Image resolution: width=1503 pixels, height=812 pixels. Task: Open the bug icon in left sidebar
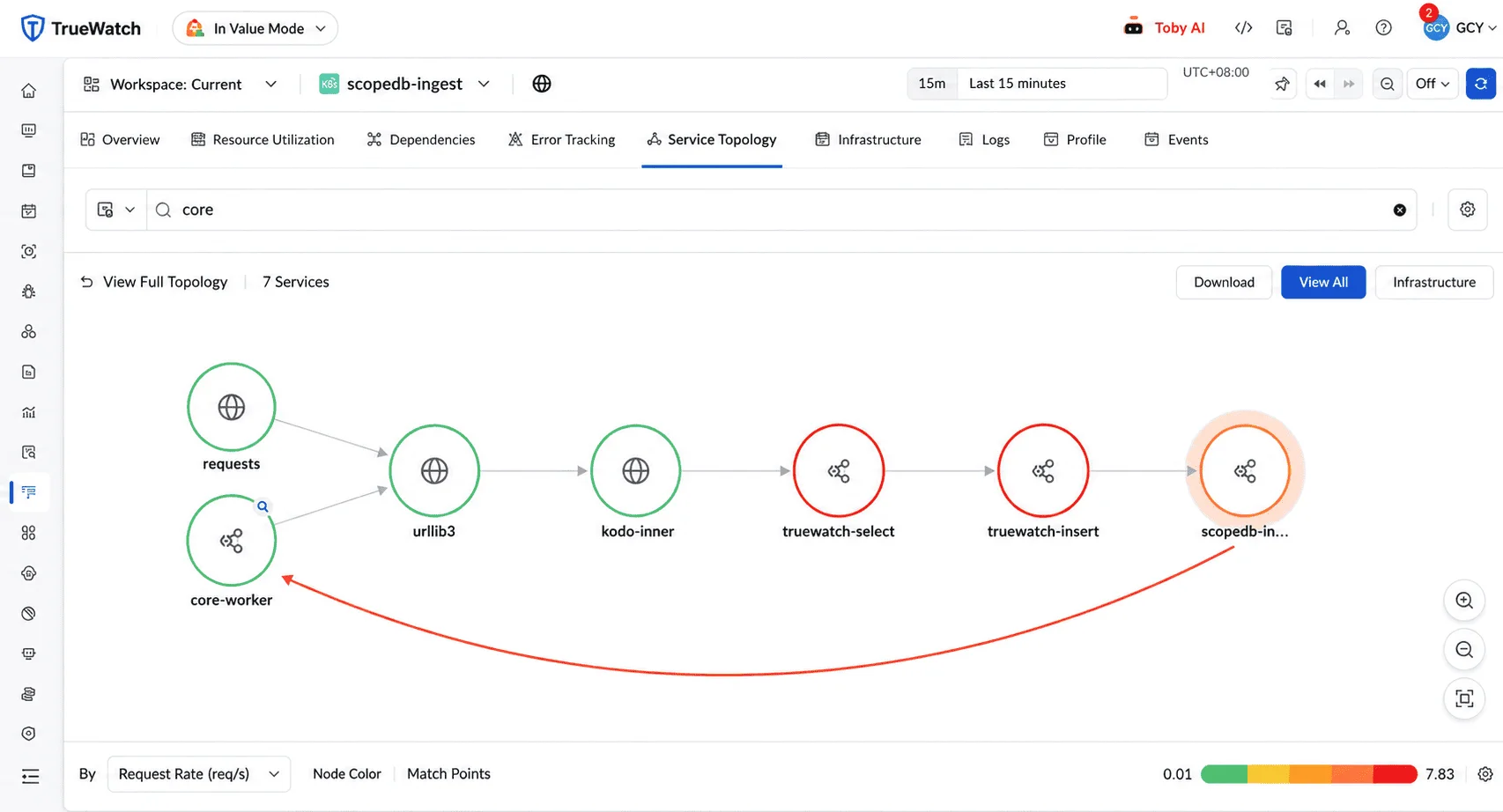tap(29, 292)
